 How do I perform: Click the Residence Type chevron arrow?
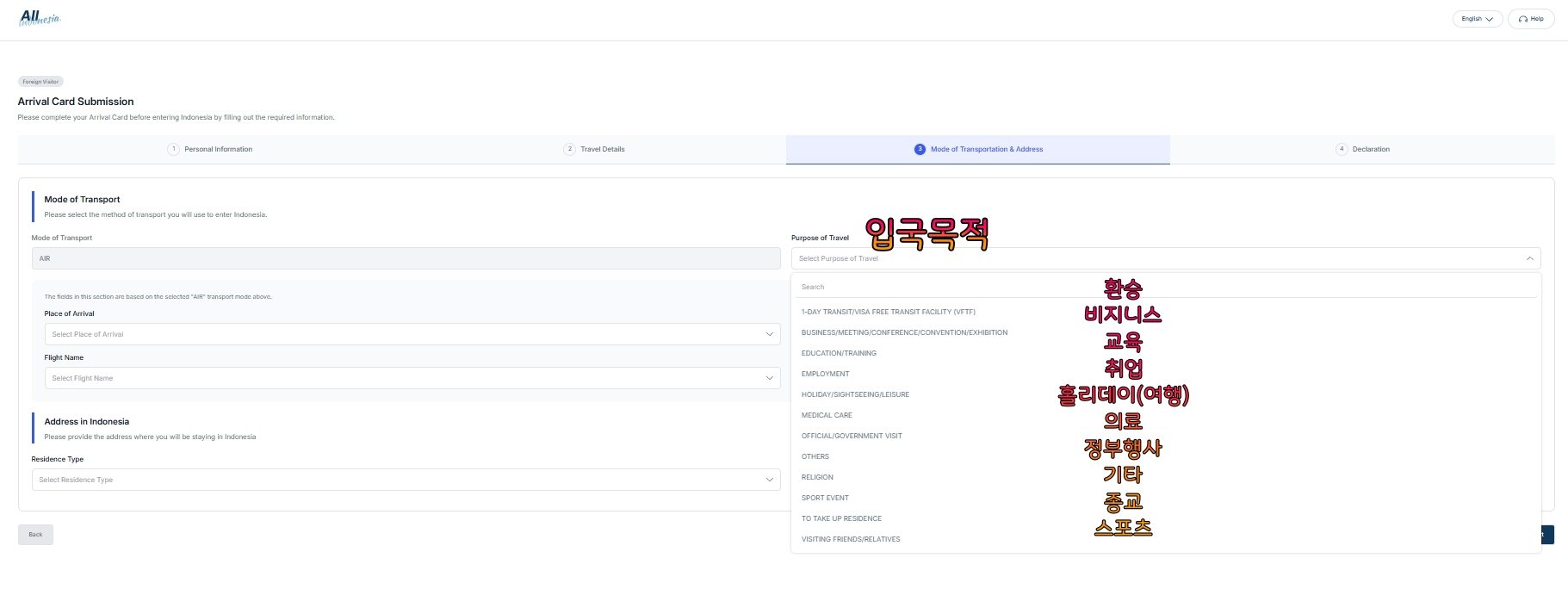[x=770, y=480]
